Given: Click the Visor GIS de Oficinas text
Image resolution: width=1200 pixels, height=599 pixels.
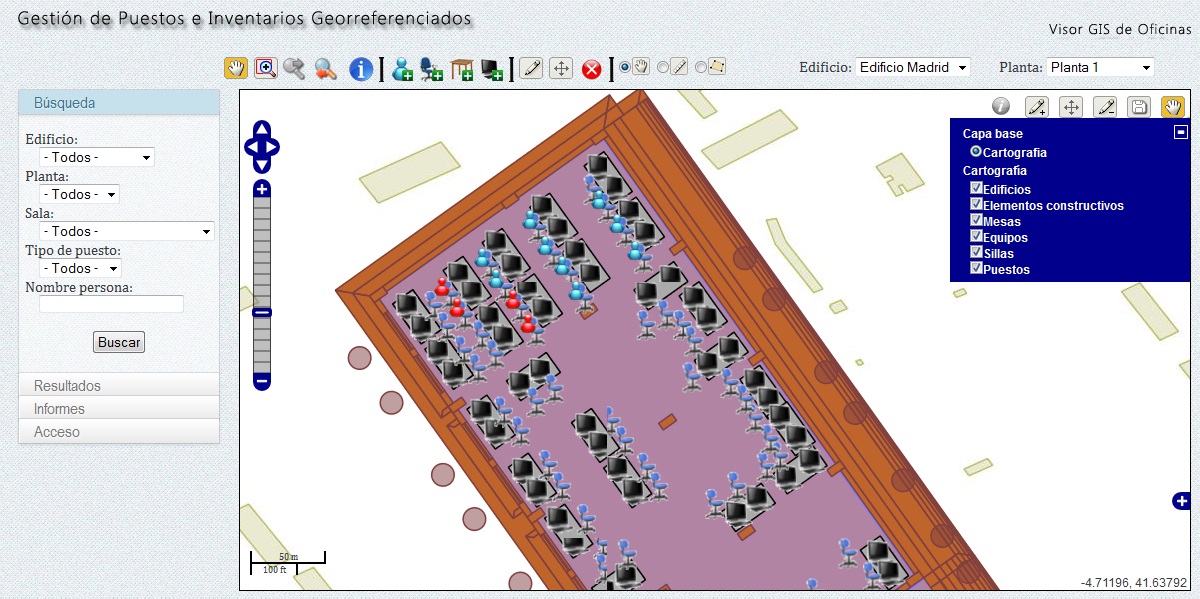Looking at the screenshot, I should pyautogui.click(x=1120, y=29).
